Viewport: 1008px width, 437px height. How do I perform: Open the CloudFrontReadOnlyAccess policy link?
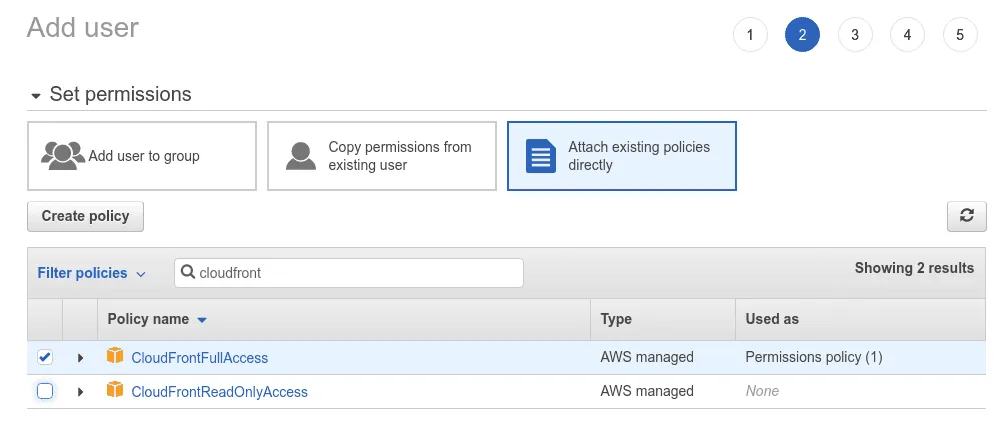[219, 391]
